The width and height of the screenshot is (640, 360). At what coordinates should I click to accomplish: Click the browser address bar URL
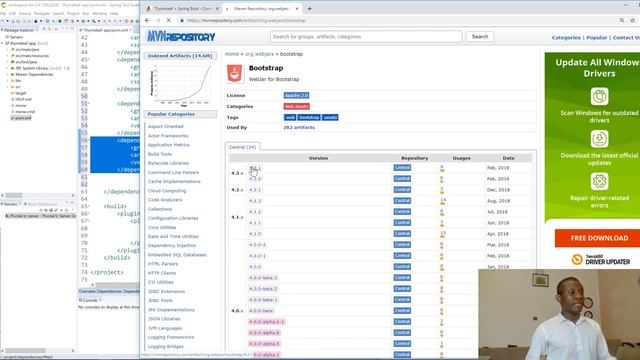pyautogui.click(x=247, y=20)
